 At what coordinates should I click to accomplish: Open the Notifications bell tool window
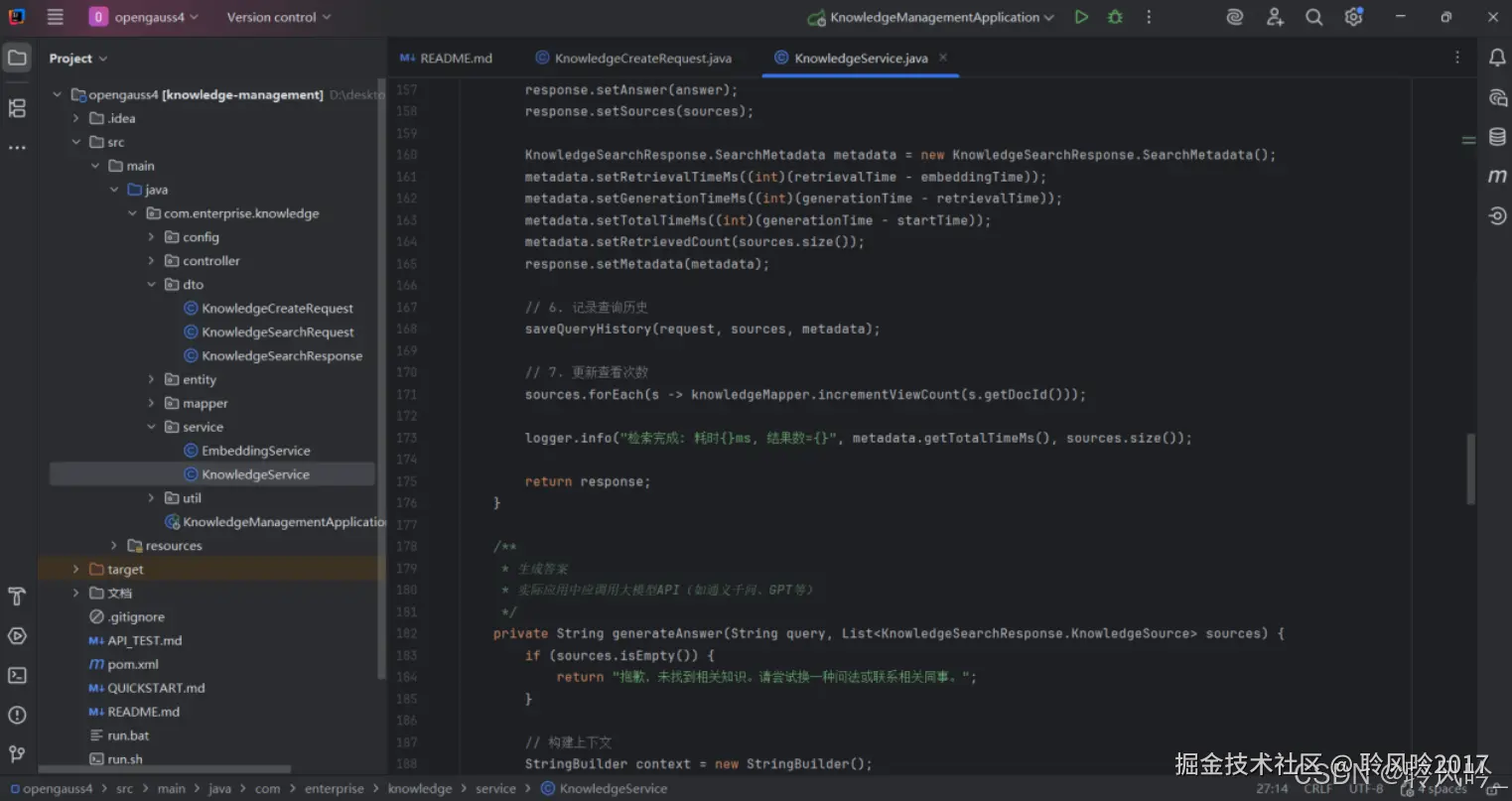point(1497,58)
